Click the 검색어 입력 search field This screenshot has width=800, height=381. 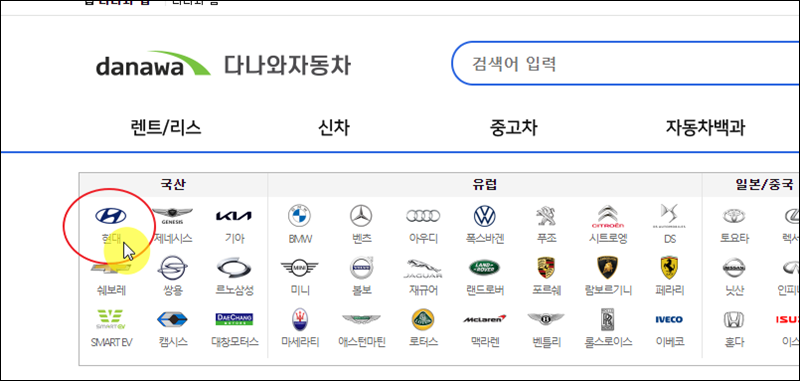pyautogui.click(x=626, y=63)
